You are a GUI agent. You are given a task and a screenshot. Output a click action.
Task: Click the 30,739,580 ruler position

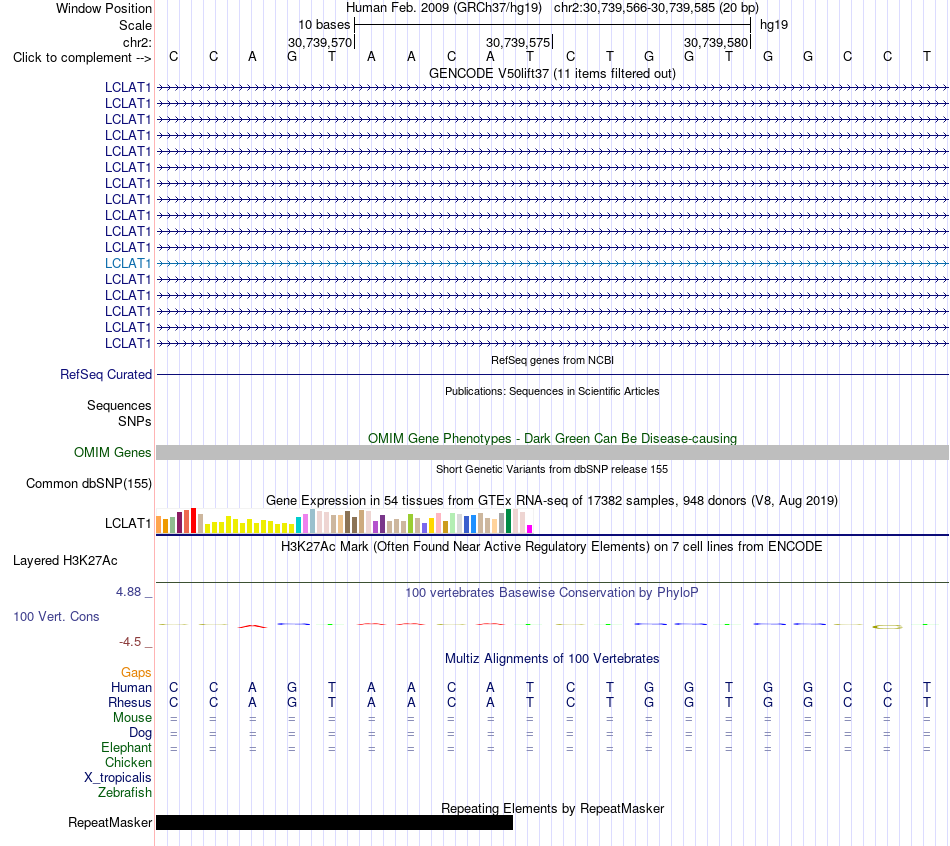pyautogui.click(x=716, y=42)
